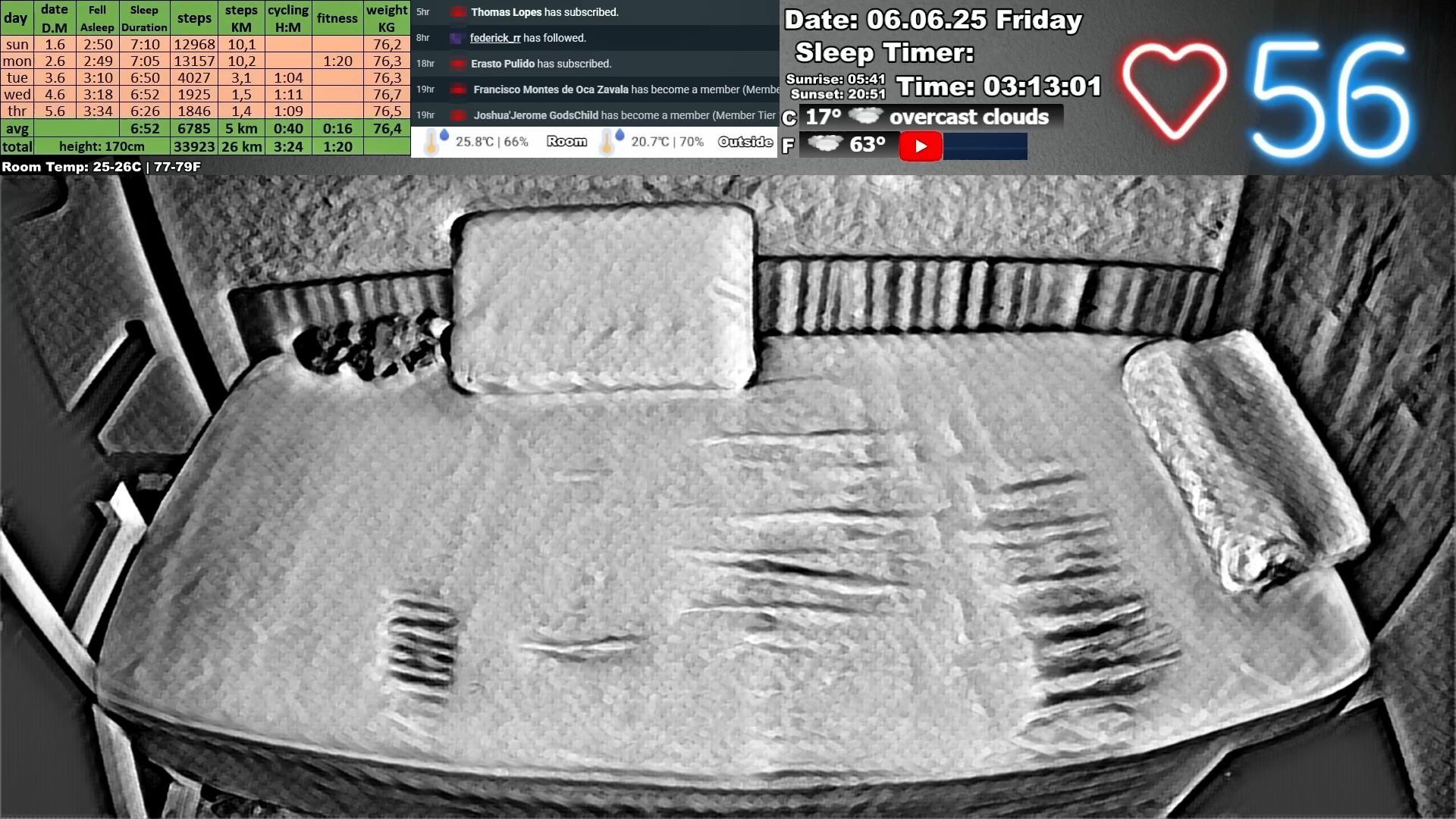
Task: Click the cloud icon beside 63°
Action: (825, 143)
